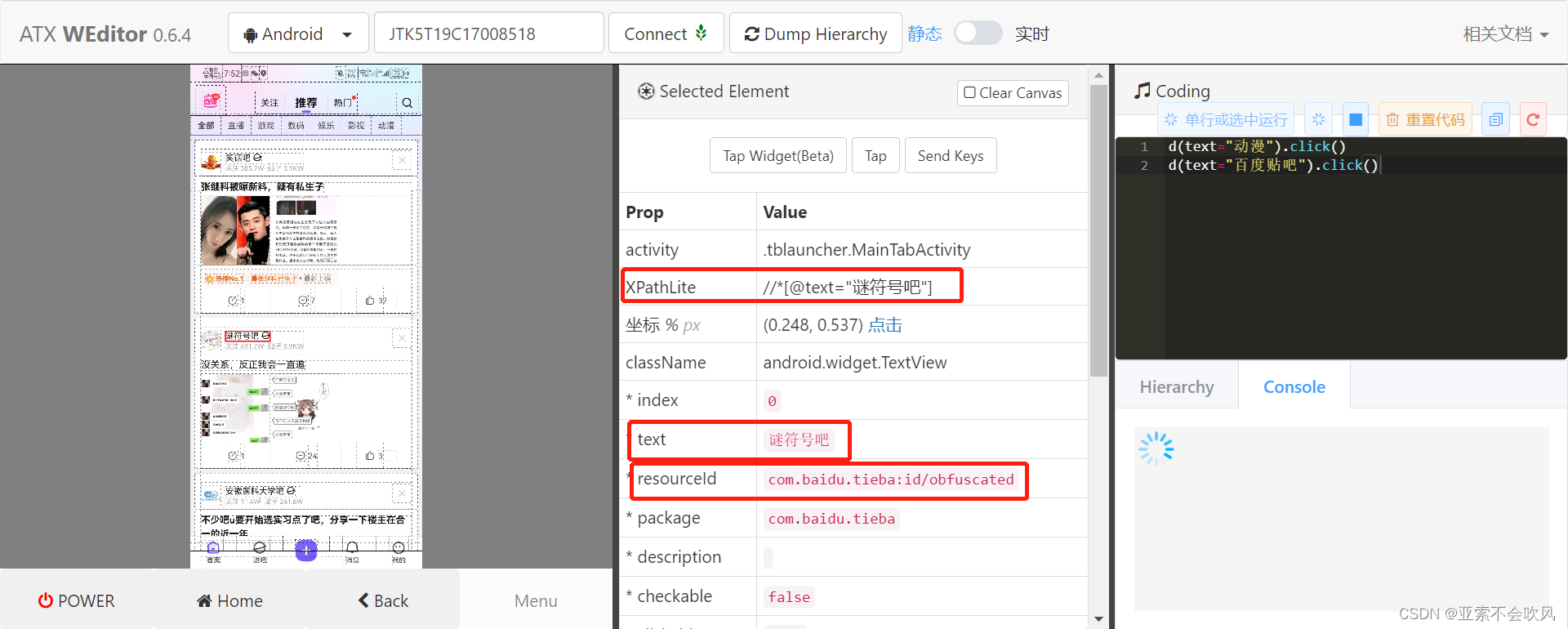Click the Menu device button
This screenshot has height=629, width=1568.
coord(536,601)
